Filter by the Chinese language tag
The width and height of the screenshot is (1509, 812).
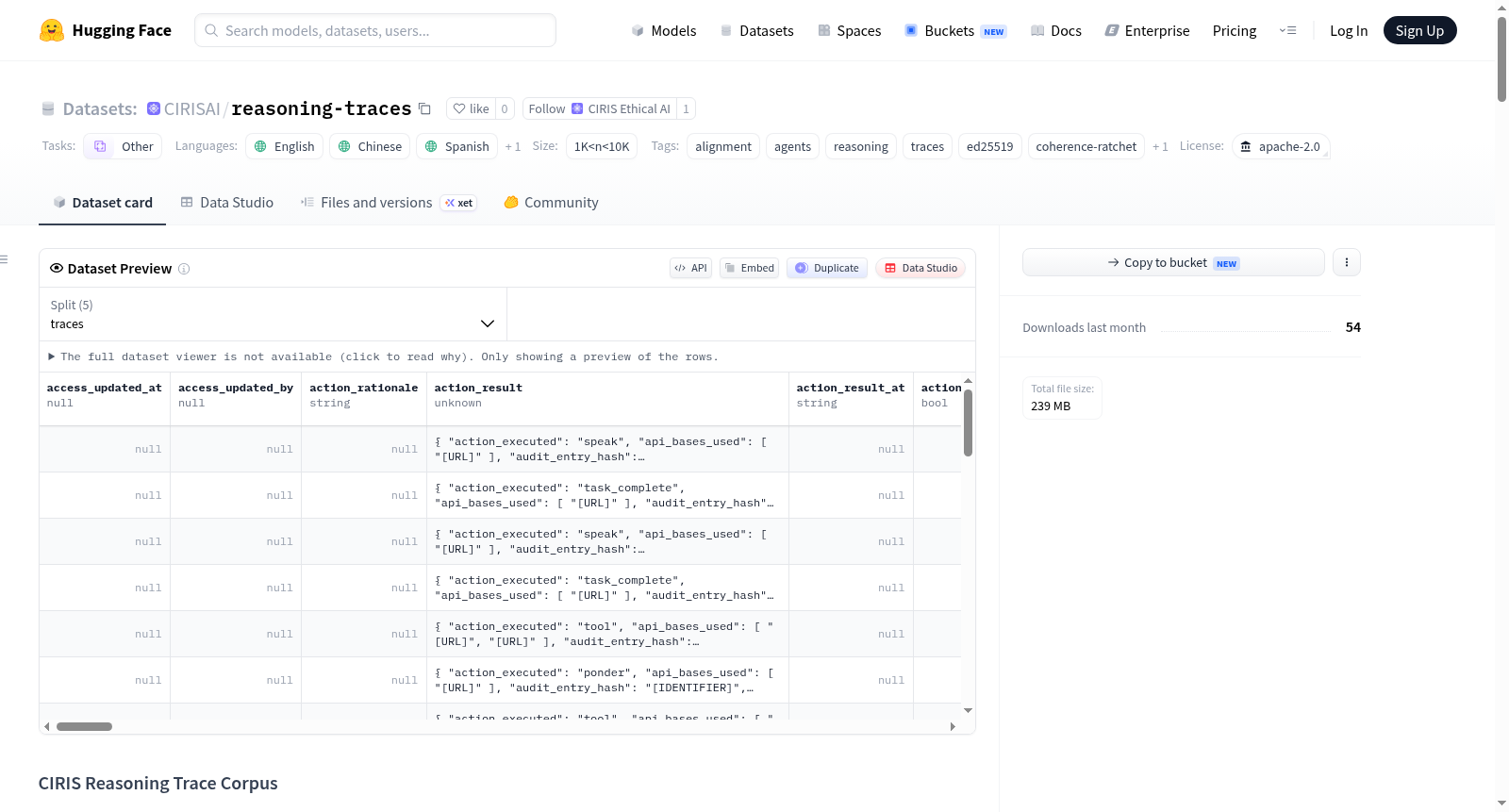pyautogui.click(x=370, y=146)
